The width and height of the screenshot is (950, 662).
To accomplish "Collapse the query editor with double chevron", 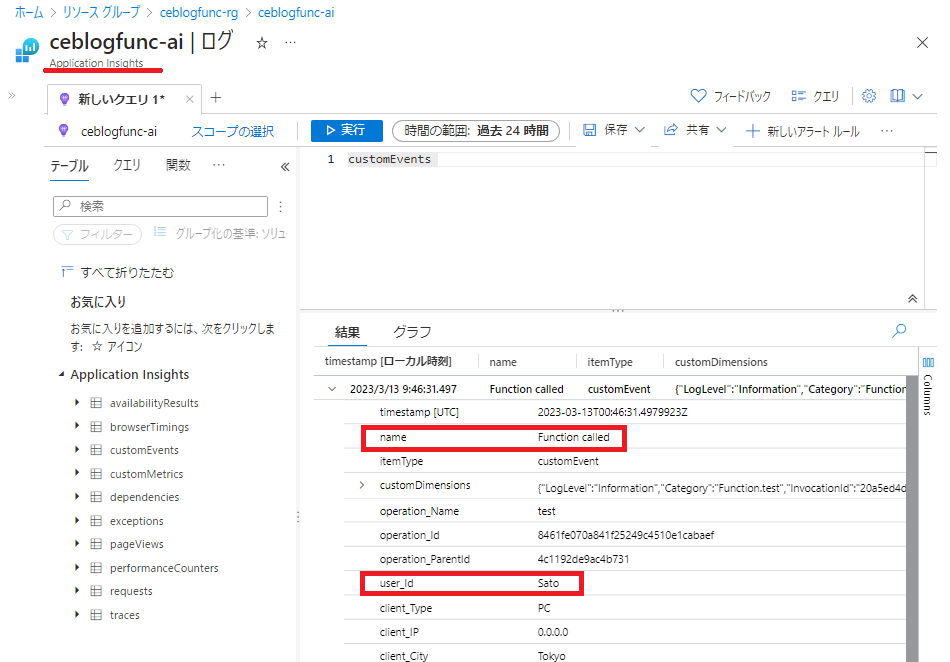I will pos(912,299).
